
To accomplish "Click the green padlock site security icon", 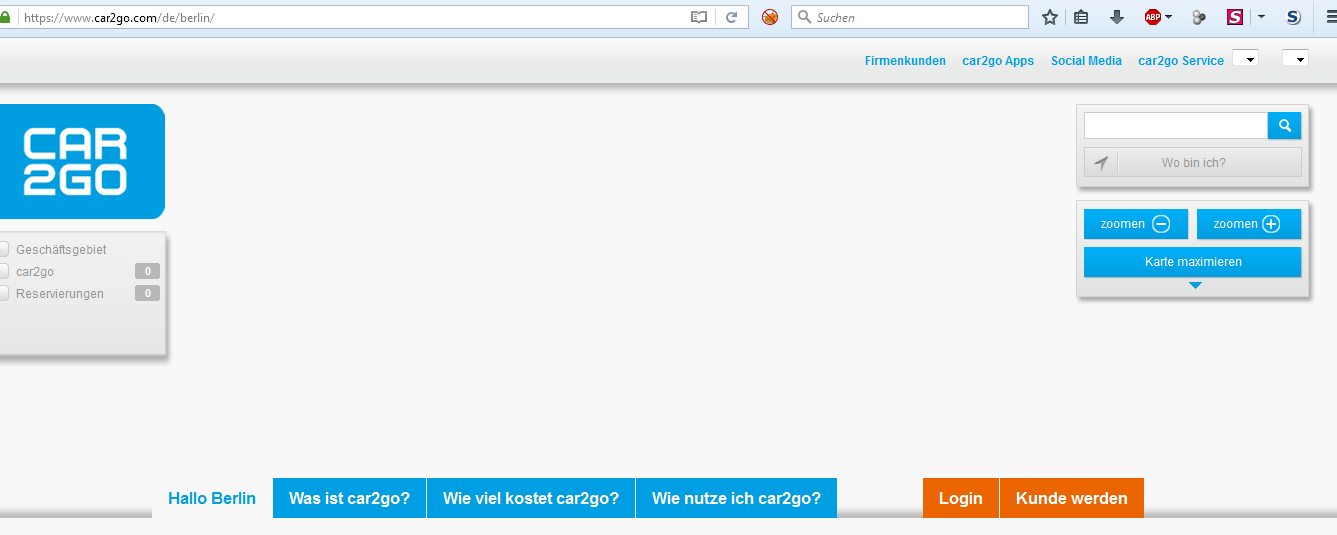I will (x=5, y=17).
